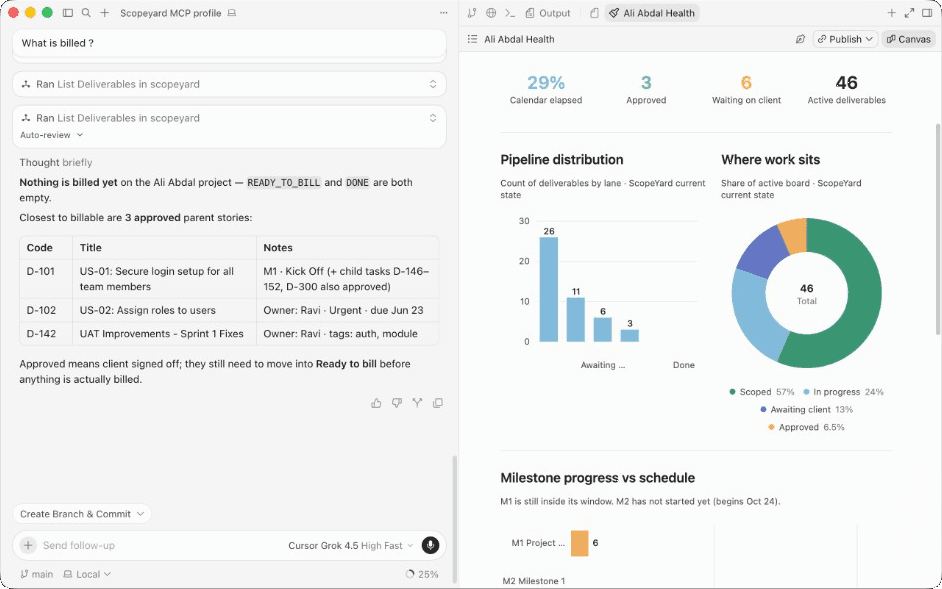Click the context usage 25% indicator
The width and height of the screenshot is (942, 589).
(422, 574)
